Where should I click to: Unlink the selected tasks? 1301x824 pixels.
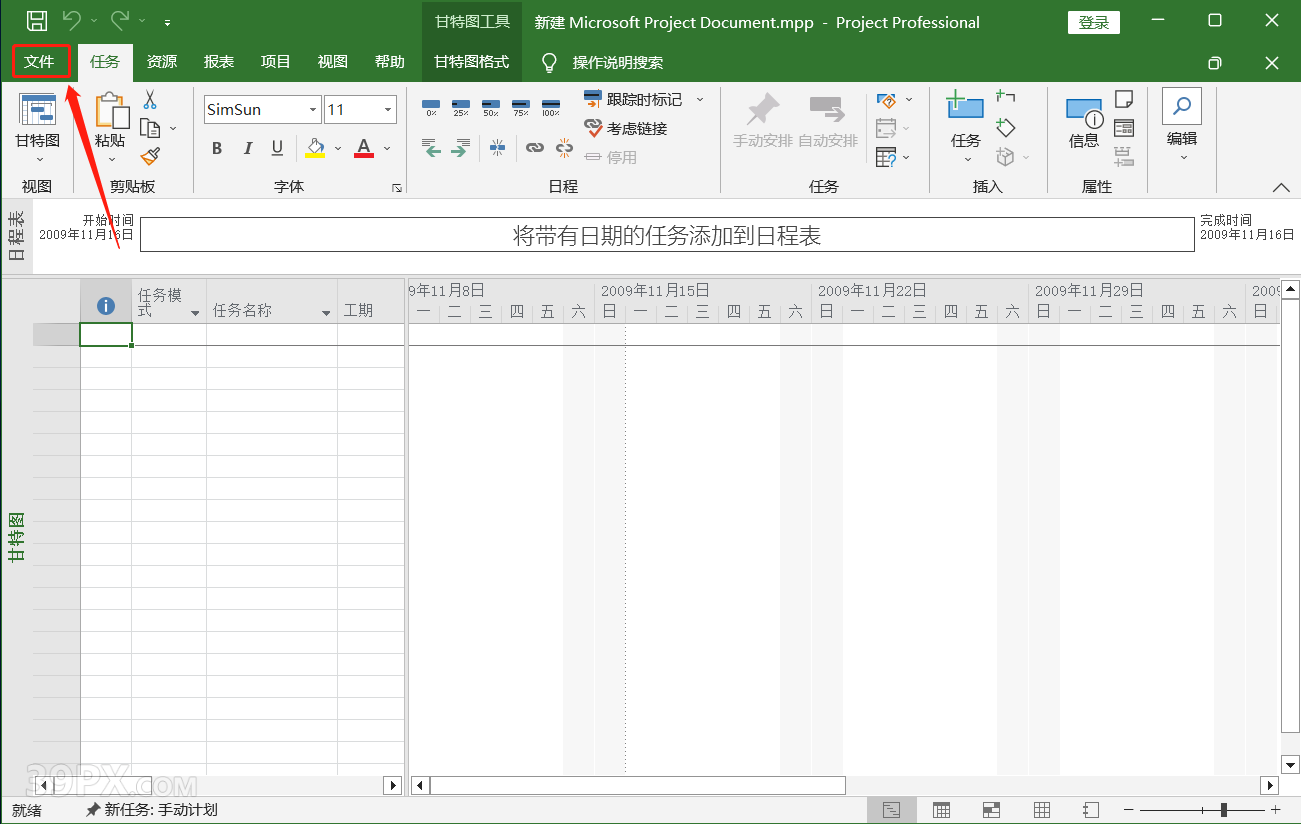click(565, 149)
